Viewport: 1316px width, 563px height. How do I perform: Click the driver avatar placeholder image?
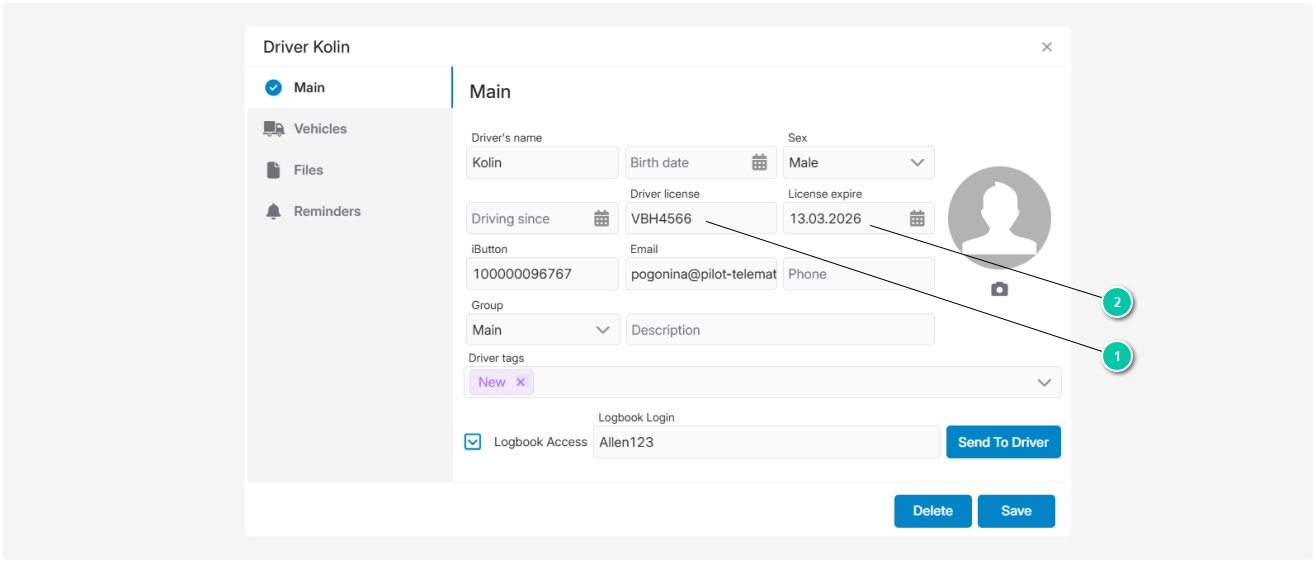(999, 218)
